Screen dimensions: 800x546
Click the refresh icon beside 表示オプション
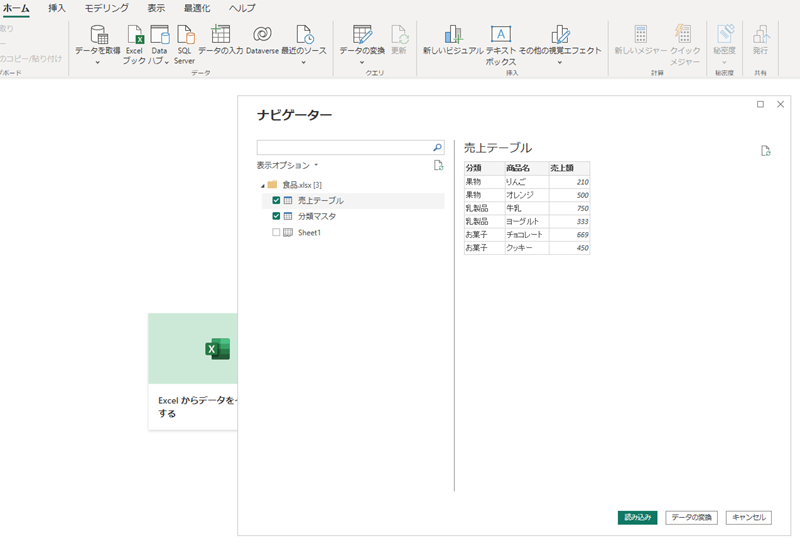438,165
